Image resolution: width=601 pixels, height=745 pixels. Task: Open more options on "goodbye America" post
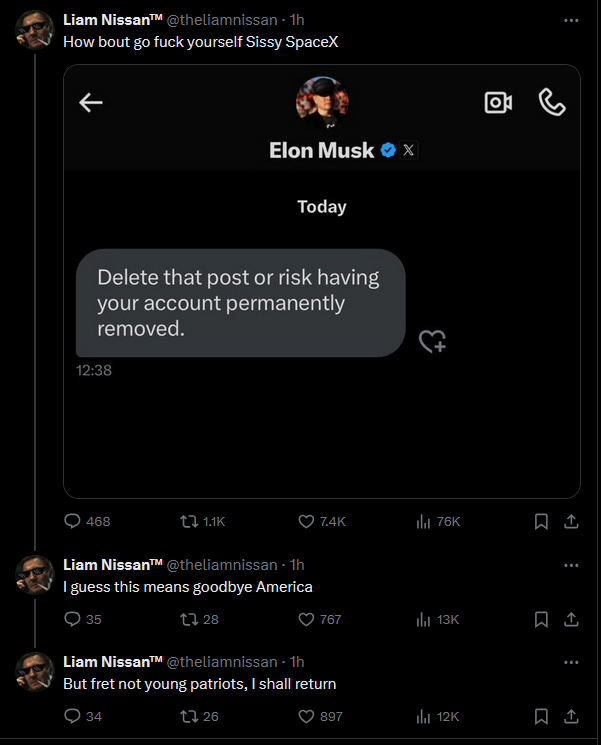[571, 565]
